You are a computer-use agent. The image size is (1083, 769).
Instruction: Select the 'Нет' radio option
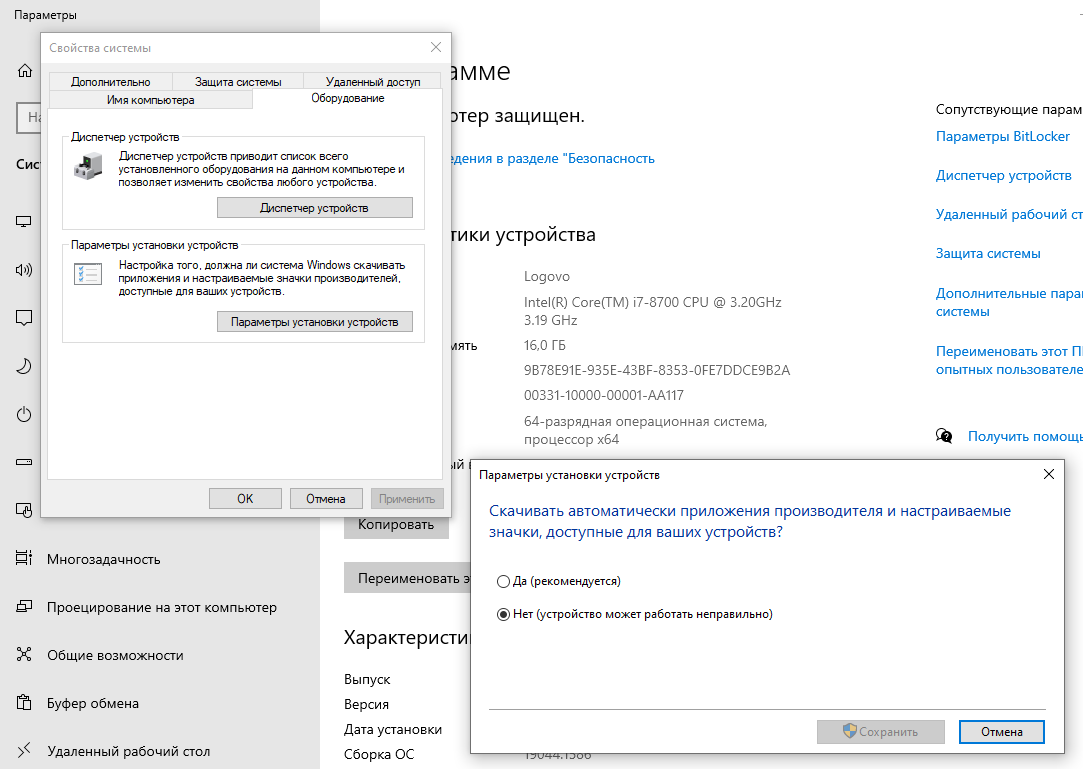point(503,614)
